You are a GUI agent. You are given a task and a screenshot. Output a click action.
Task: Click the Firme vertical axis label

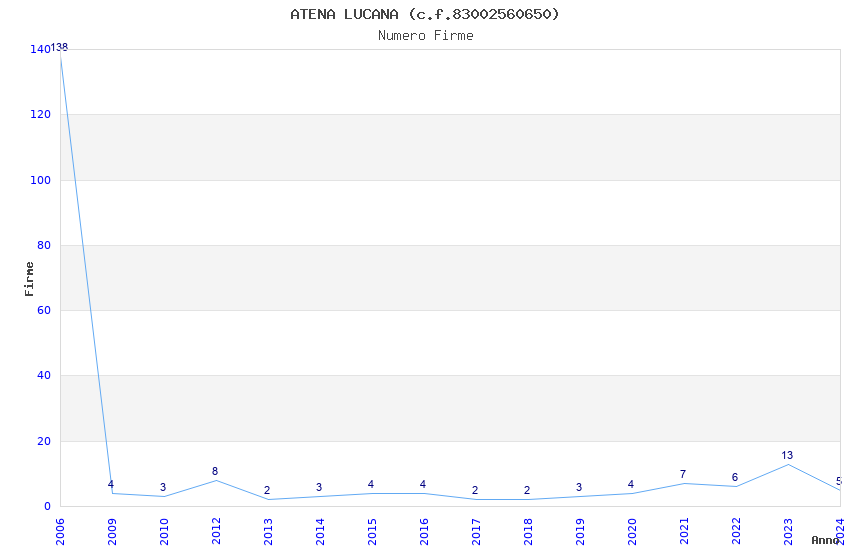point(29,279)
